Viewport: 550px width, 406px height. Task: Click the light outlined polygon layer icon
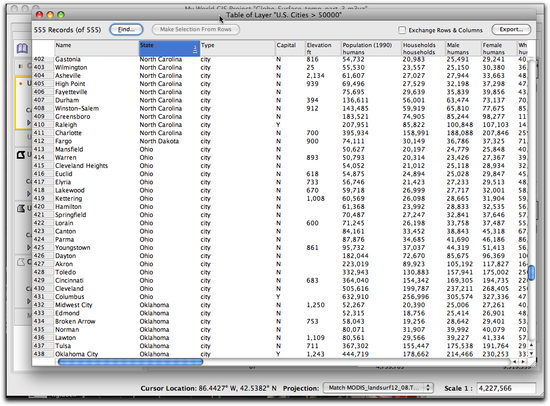(21, 262)
